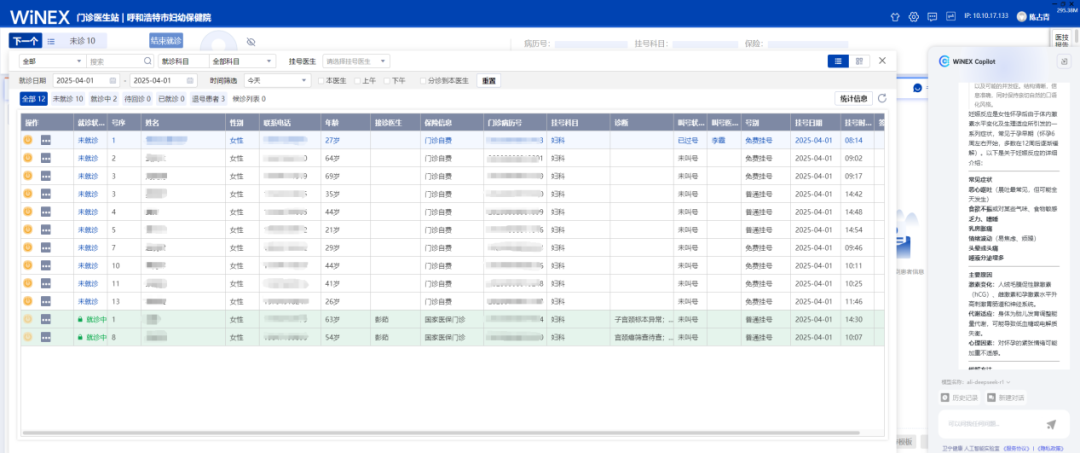Enable the 上午 checkbox
Image resolution: width=1080 pixels, height=453 pixels.
(x=358, y=80)
